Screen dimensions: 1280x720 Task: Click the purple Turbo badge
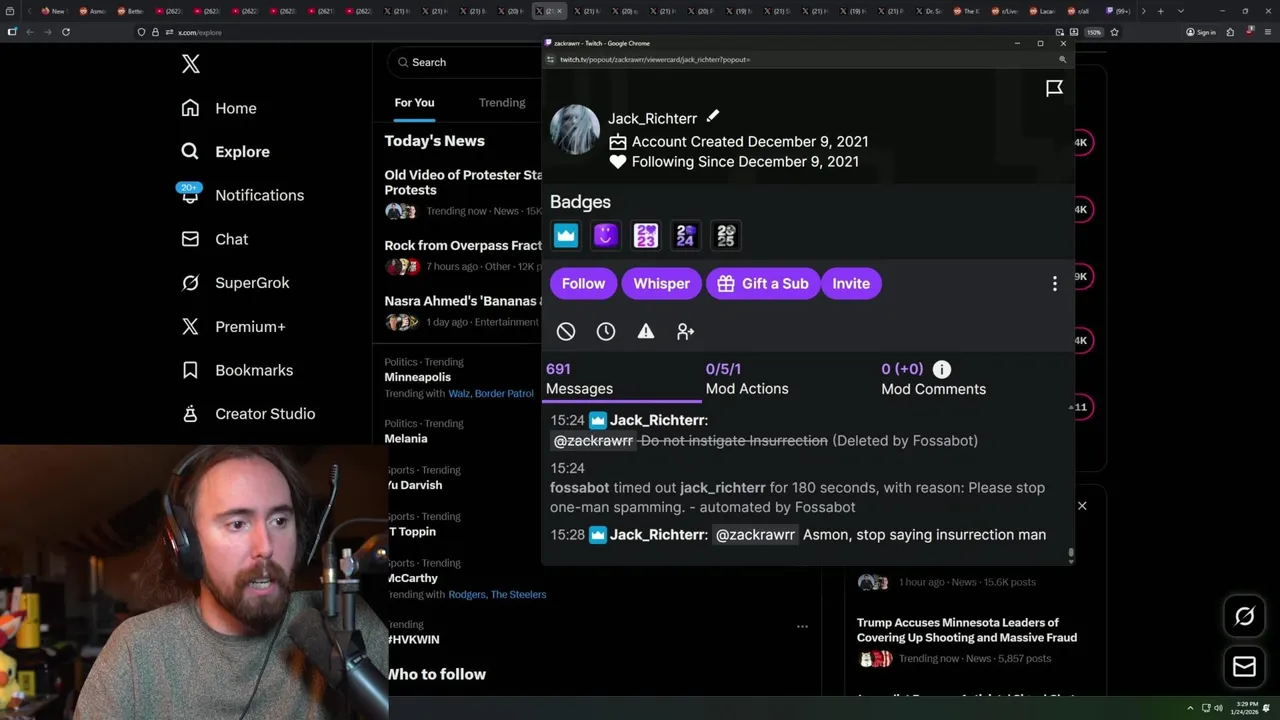tap(605, 235)
